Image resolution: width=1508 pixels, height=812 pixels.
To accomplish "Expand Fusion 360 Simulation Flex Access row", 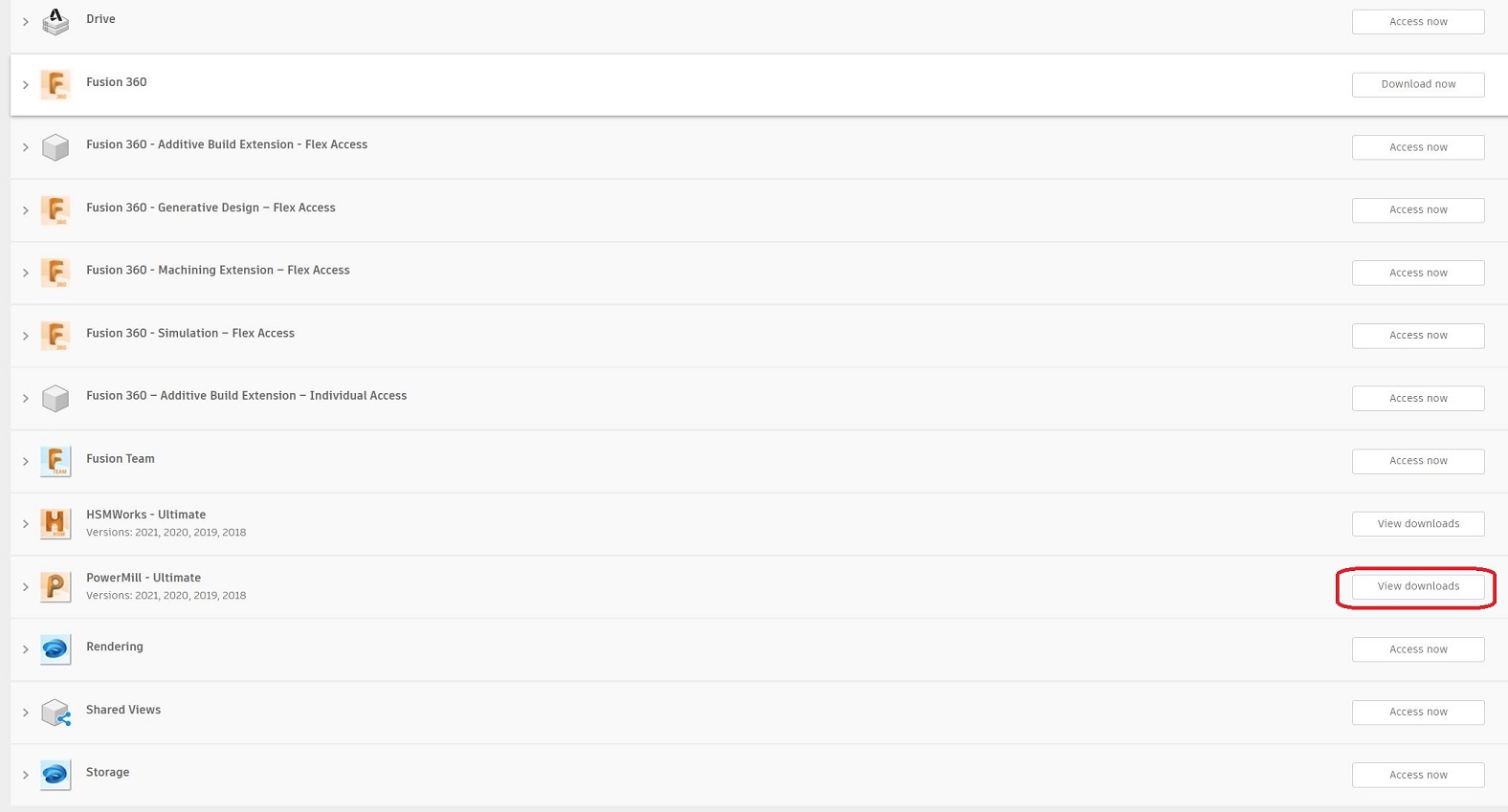I will [26, 336].
